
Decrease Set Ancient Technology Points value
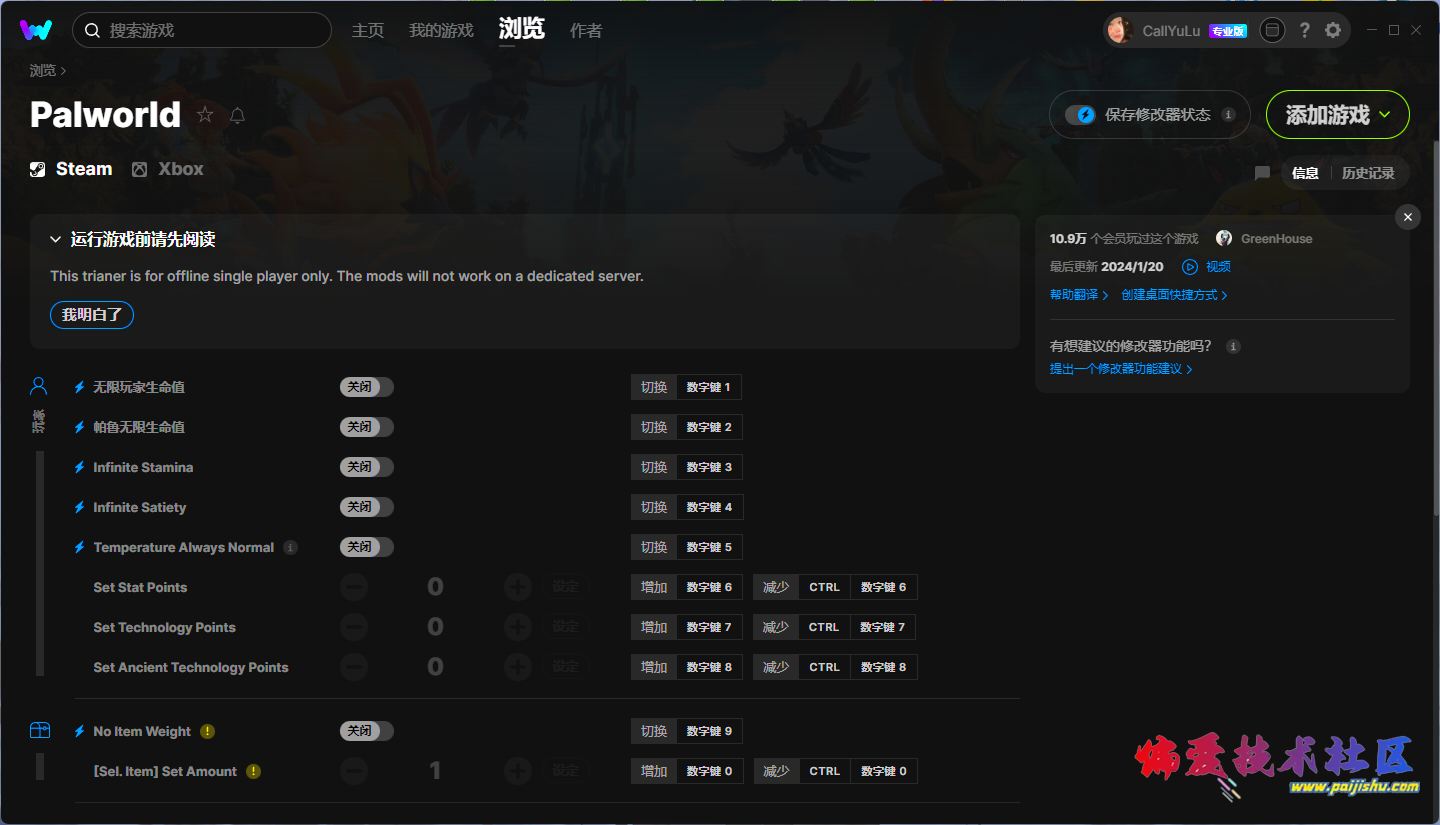[354, 667]
